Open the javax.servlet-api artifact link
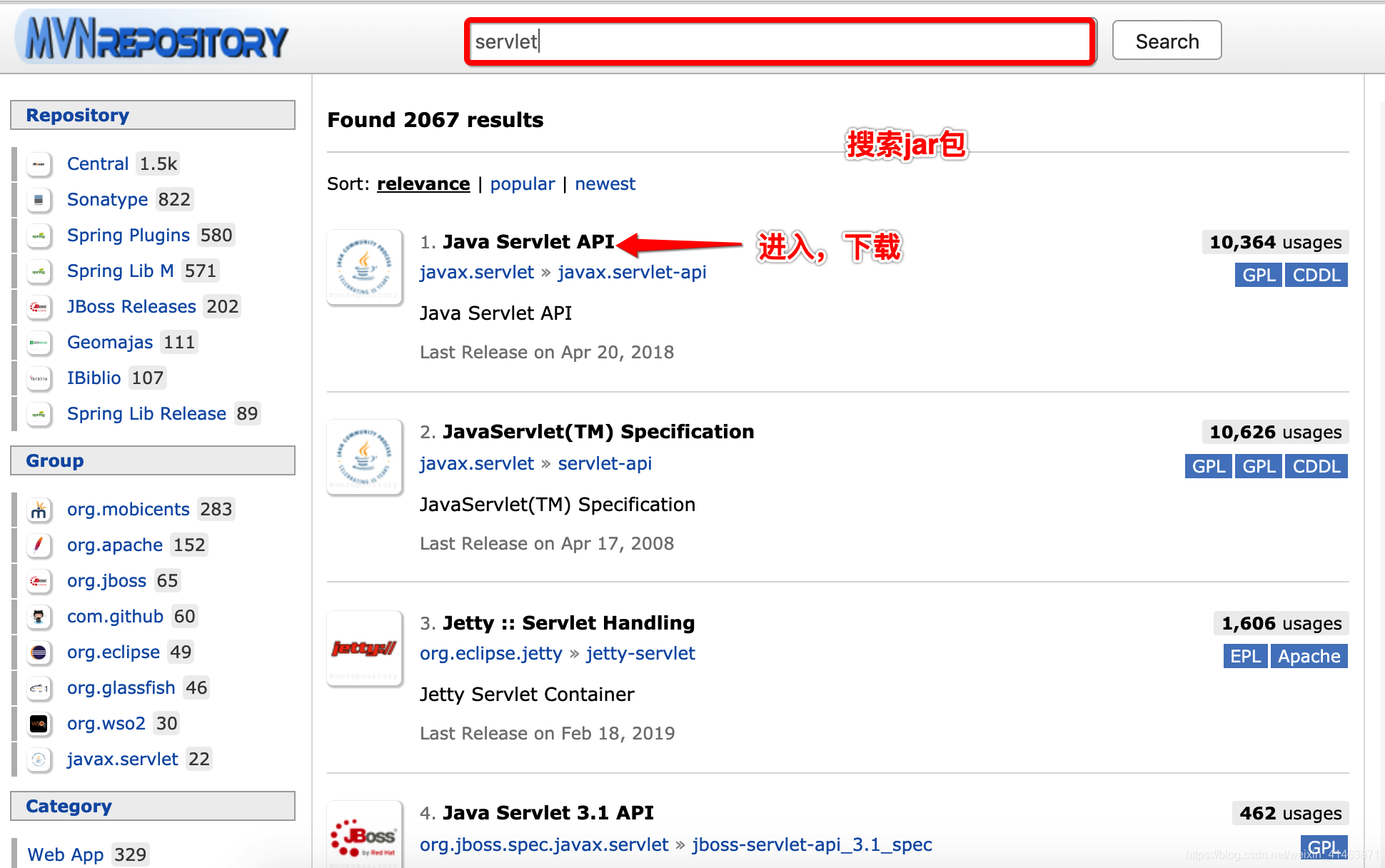Screen dimensions: 1385x868 (x=632, y=273)
